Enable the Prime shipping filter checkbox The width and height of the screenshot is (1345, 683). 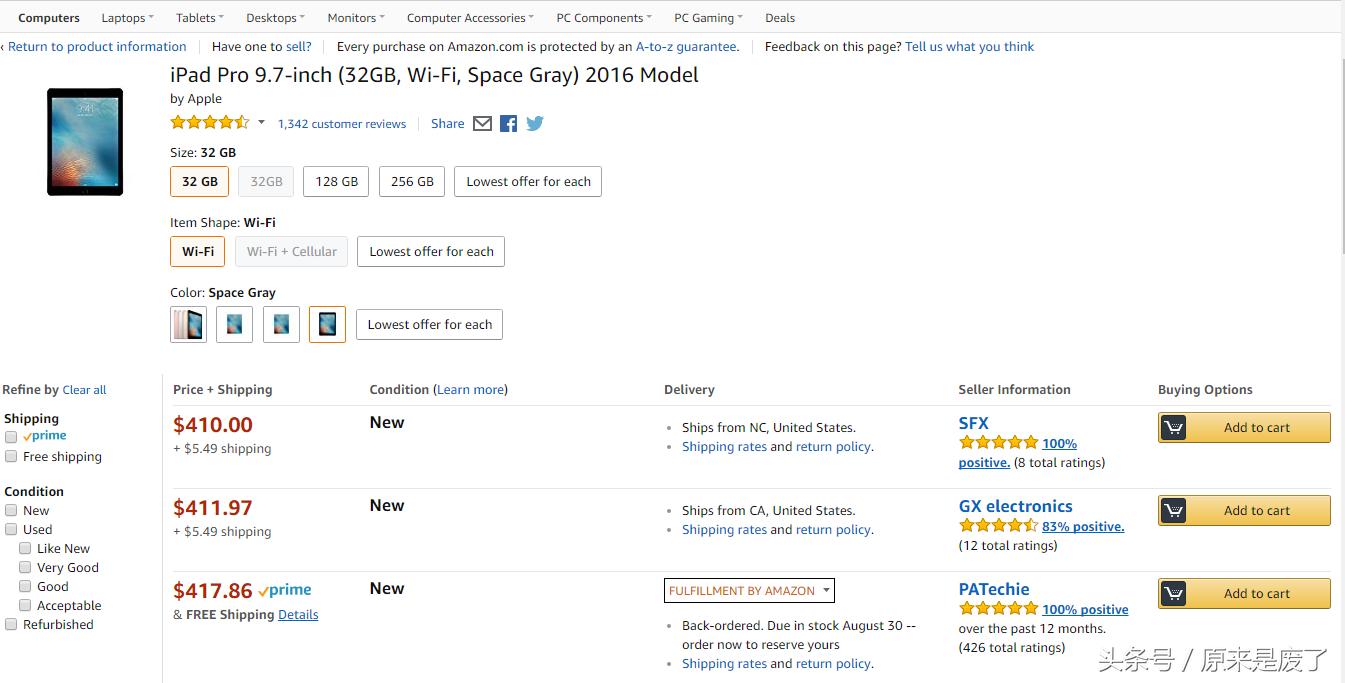[11, 437]
